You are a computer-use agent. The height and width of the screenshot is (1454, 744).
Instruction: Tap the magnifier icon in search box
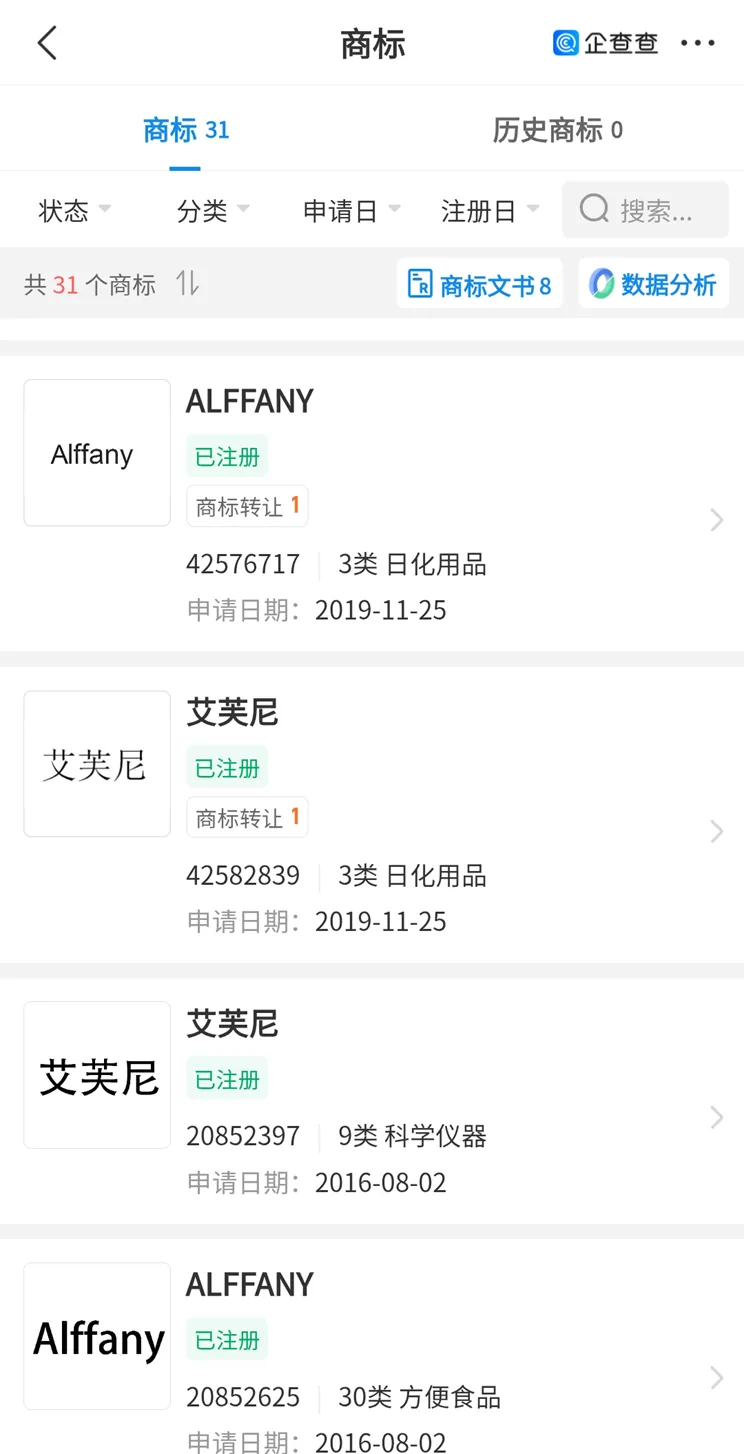coord(595,209)
